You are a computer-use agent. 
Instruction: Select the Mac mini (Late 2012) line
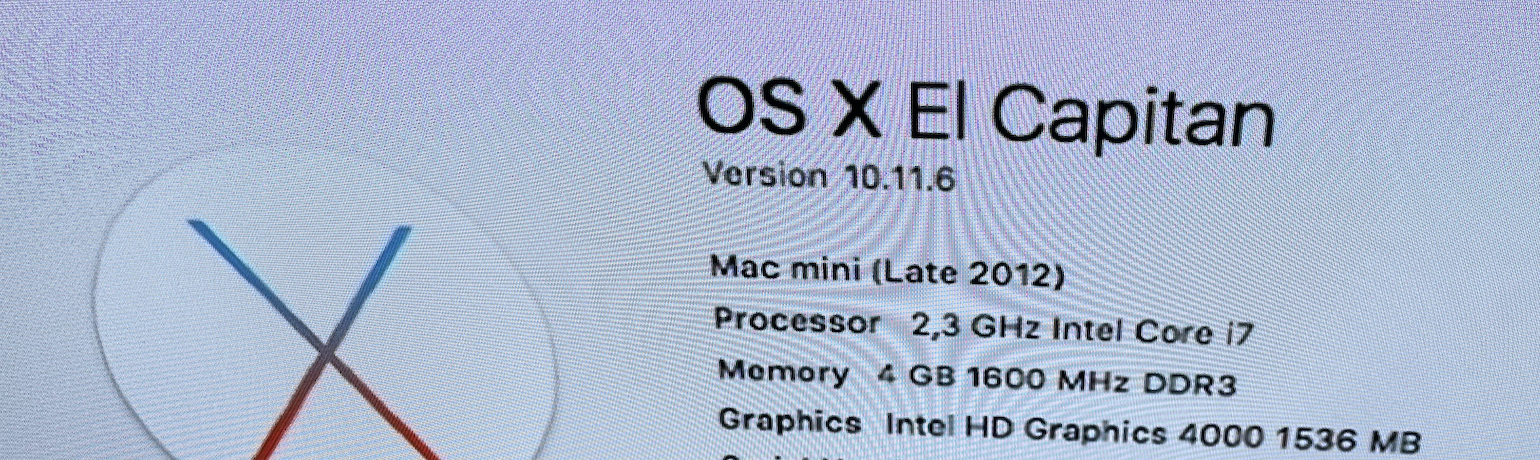tap(886, 272)
